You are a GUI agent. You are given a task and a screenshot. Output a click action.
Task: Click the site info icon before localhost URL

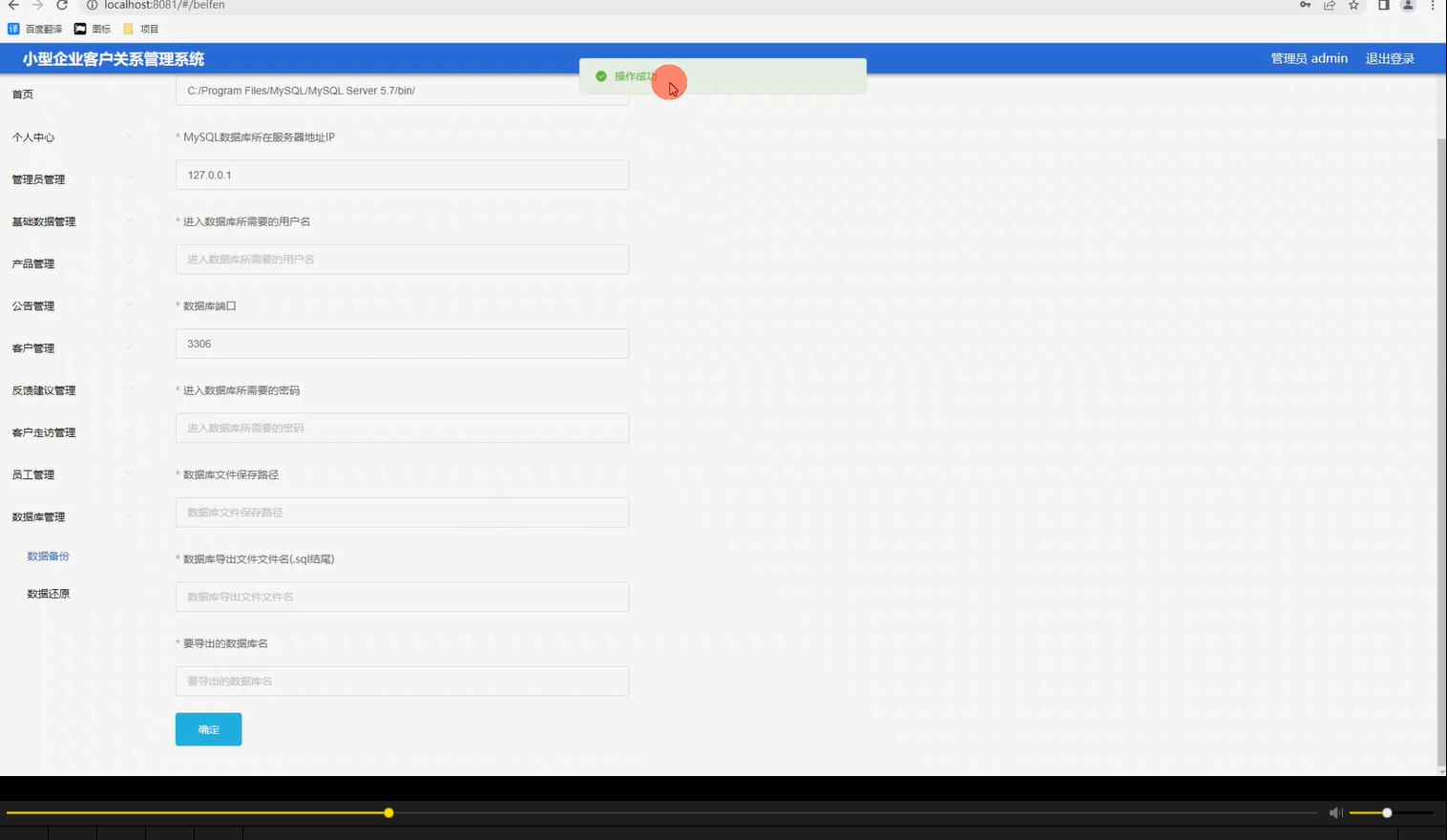coord(93,5)
